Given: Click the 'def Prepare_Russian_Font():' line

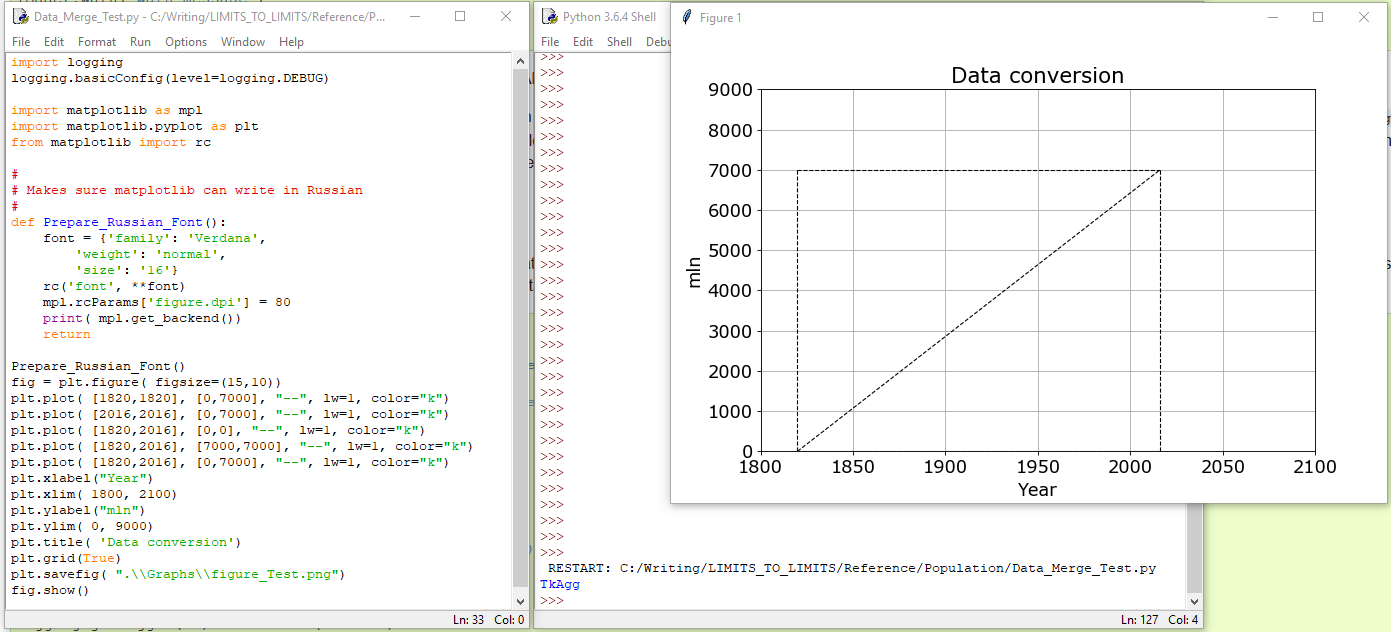Looking at the screenshot, I should (x=119, y=222).
